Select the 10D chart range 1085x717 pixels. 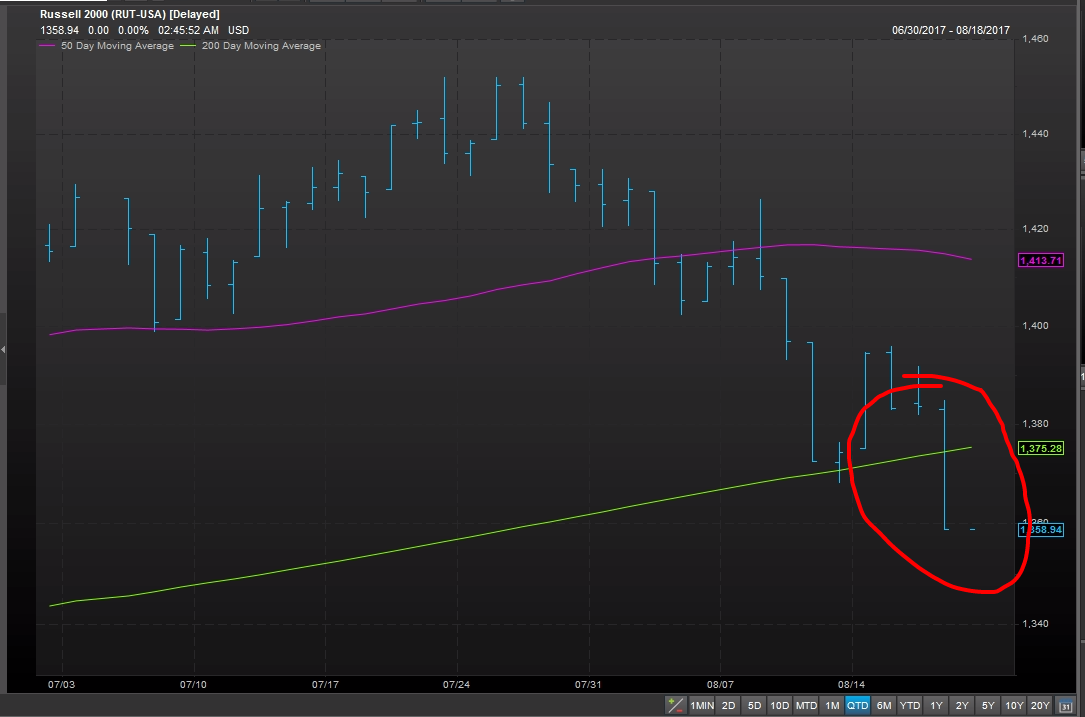[x=779, y=706]
